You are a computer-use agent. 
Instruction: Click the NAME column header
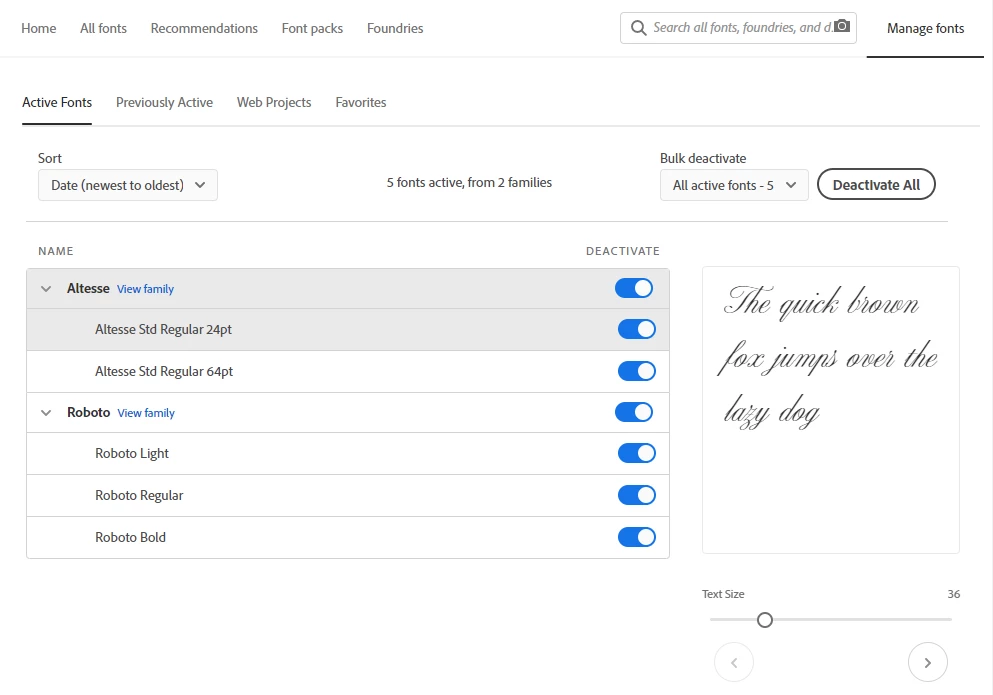point(56,251)
